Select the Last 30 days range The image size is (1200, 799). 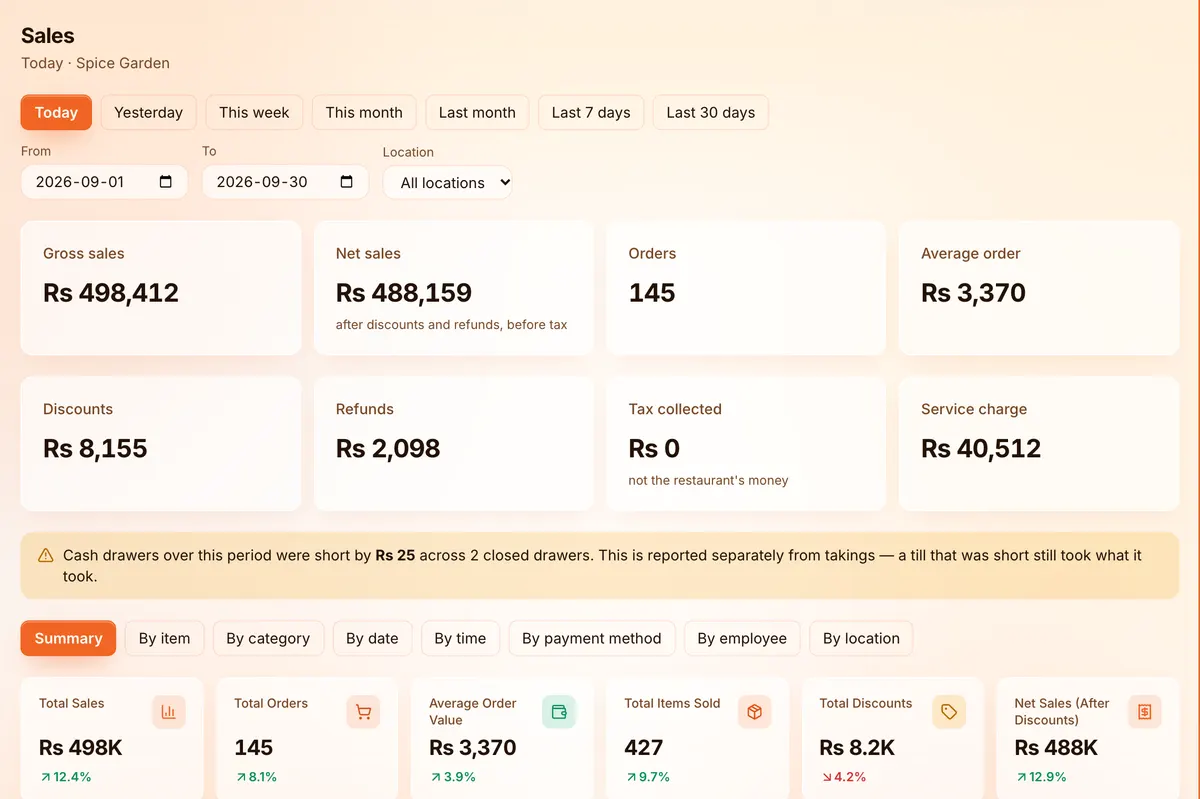pos(711,112)
